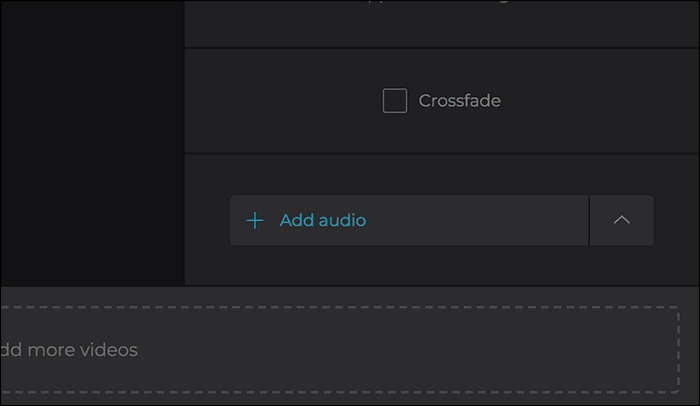Click the Crossfade label text
The image size is (700, 406).
pos(459,101)
